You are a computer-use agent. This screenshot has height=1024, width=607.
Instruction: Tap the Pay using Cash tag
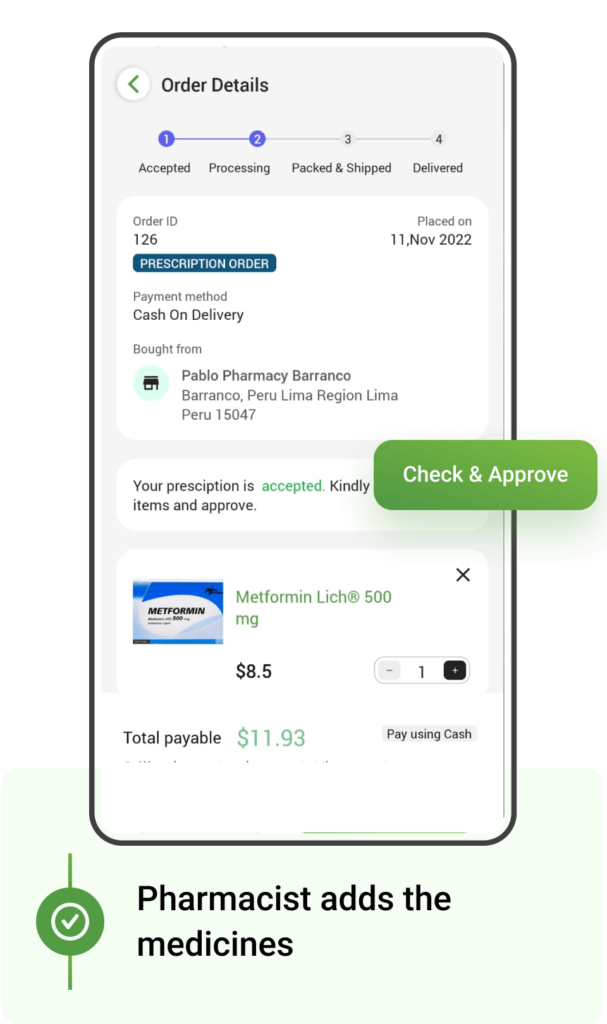pos(429,734)
